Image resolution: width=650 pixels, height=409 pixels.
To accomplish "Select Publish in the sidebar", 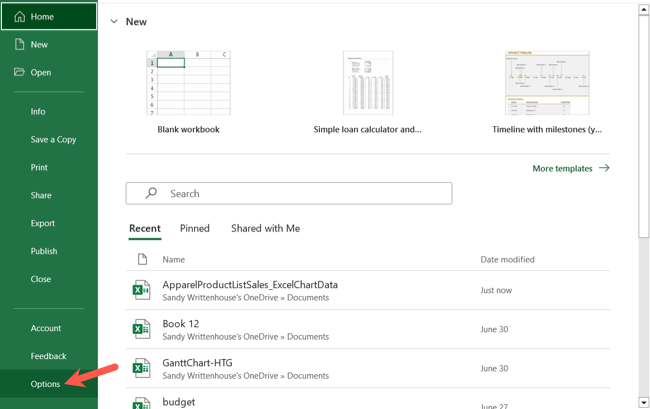I will tap(44, 251).
